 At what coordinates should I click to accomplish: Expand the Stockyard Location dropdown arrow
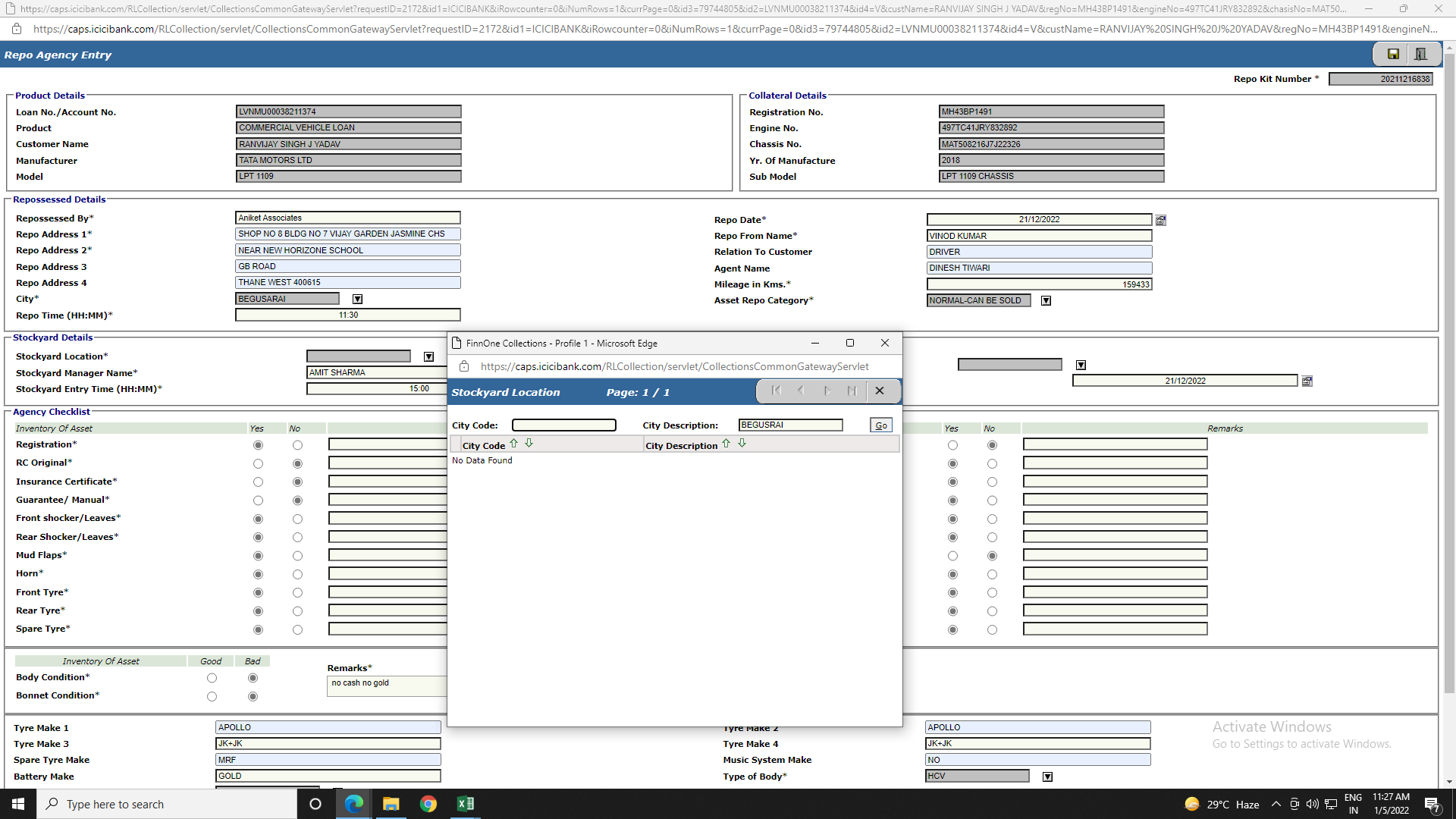[x=428, y=357]
